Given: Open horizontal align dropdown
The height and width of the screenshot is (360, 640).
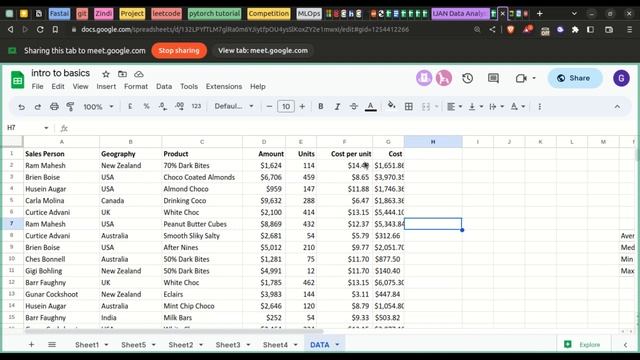Looking at the screenshot, I should tap(454, 107).
